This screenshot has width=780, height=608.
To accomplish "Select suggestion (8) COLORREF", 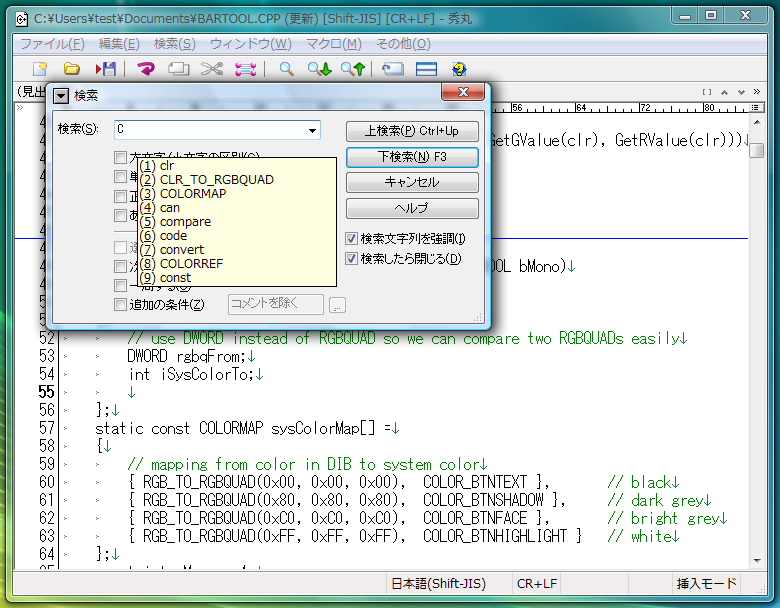I will pos(237,263).
